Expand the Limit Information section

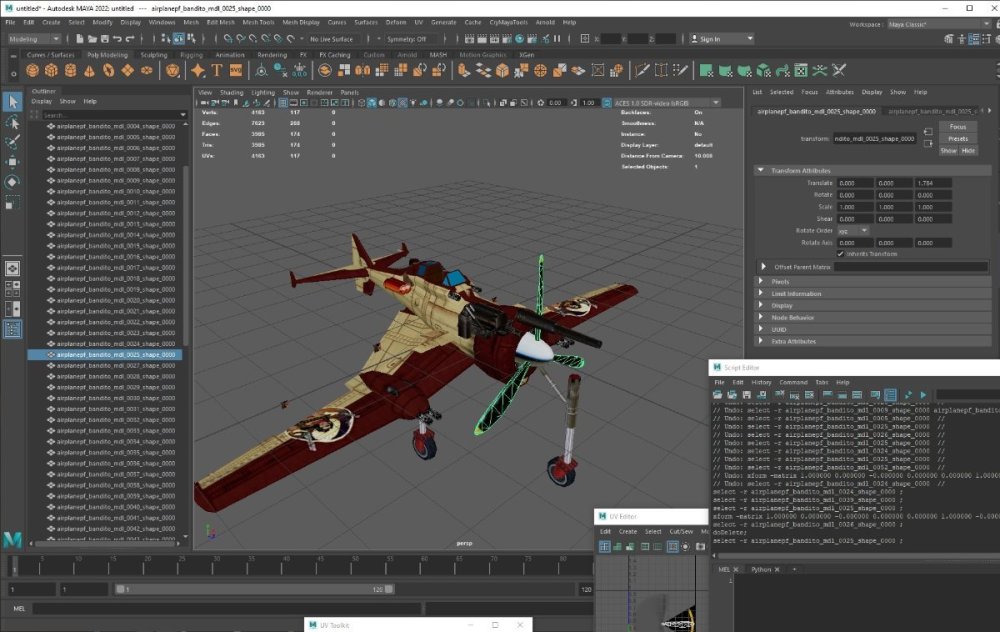point(797,294)
